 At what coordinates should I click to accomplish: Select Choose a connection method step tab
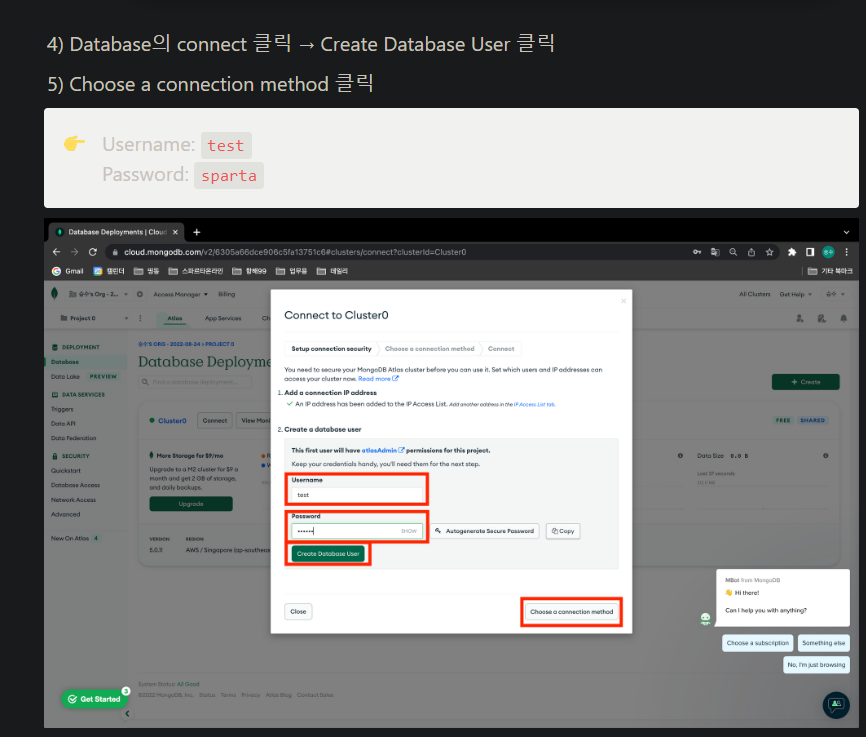430,349
